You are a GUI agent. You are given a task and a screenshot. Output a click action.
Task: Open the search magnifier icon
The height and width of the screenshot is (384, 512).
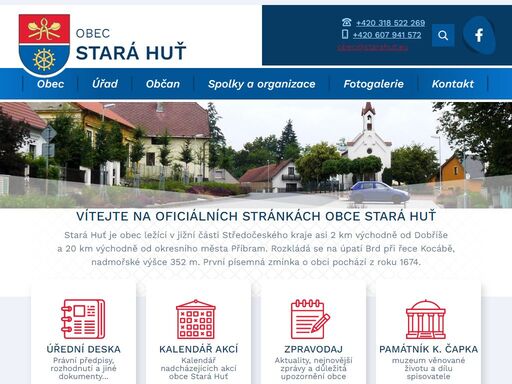tap(443, 35)
